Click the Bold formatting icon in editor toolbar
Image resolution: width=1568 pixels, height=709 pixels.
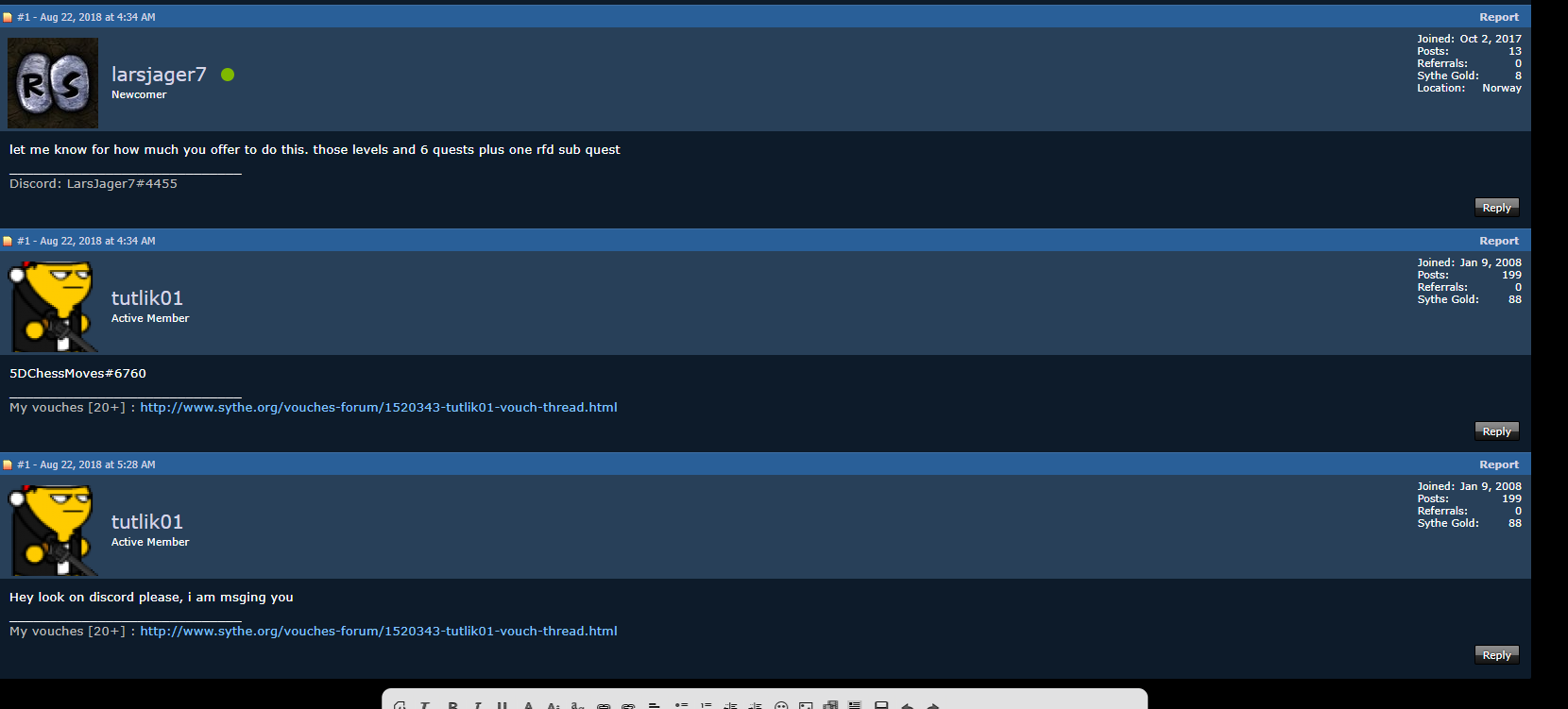click(452, 705)
